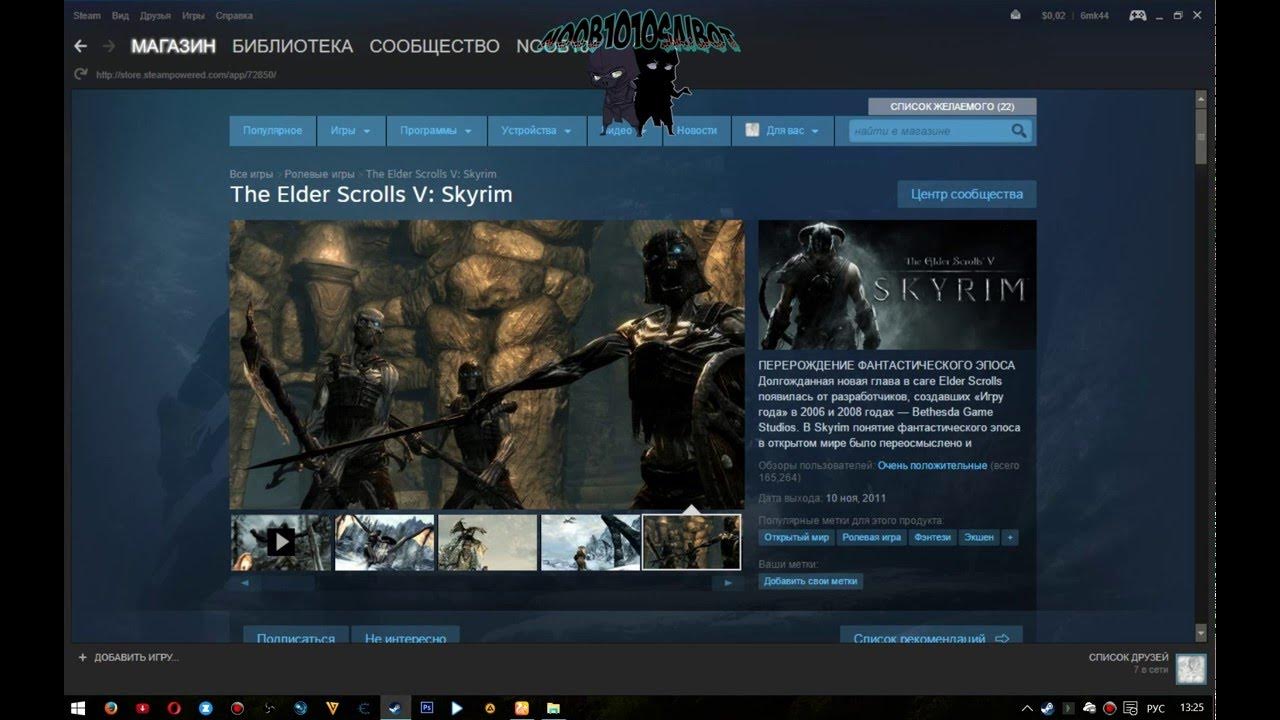Play the trailer video thumbnail
The width and height of the screenshot is (1280, 720).
[x=281, y=542]
